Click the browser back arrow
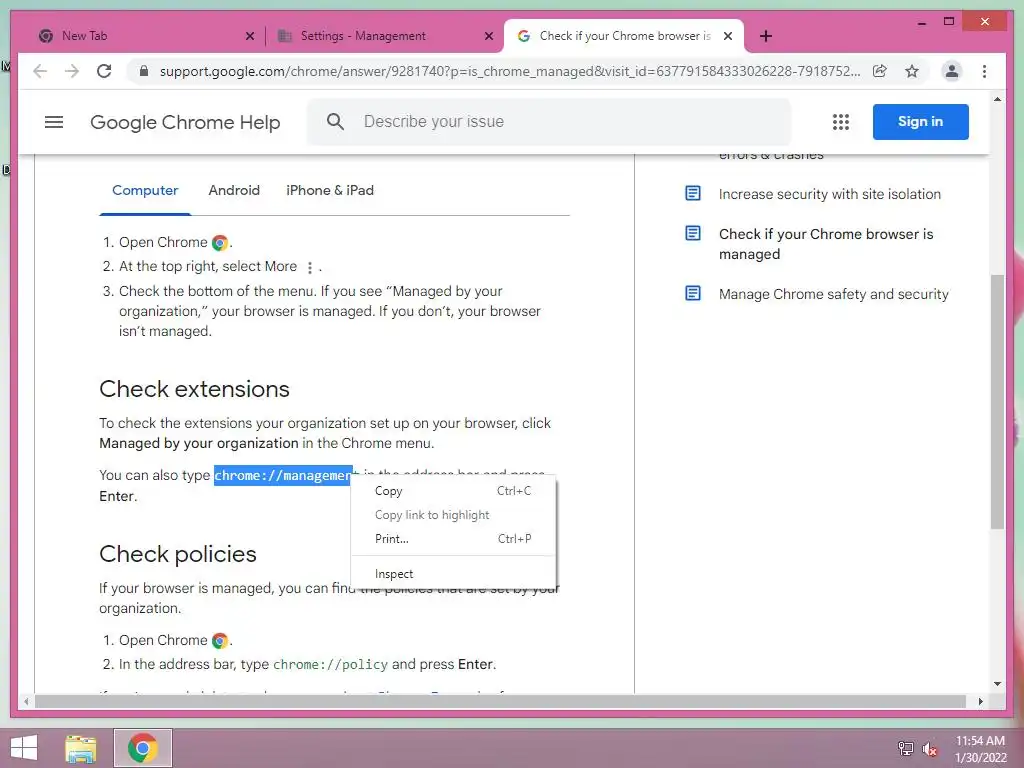 coord(40,71)
